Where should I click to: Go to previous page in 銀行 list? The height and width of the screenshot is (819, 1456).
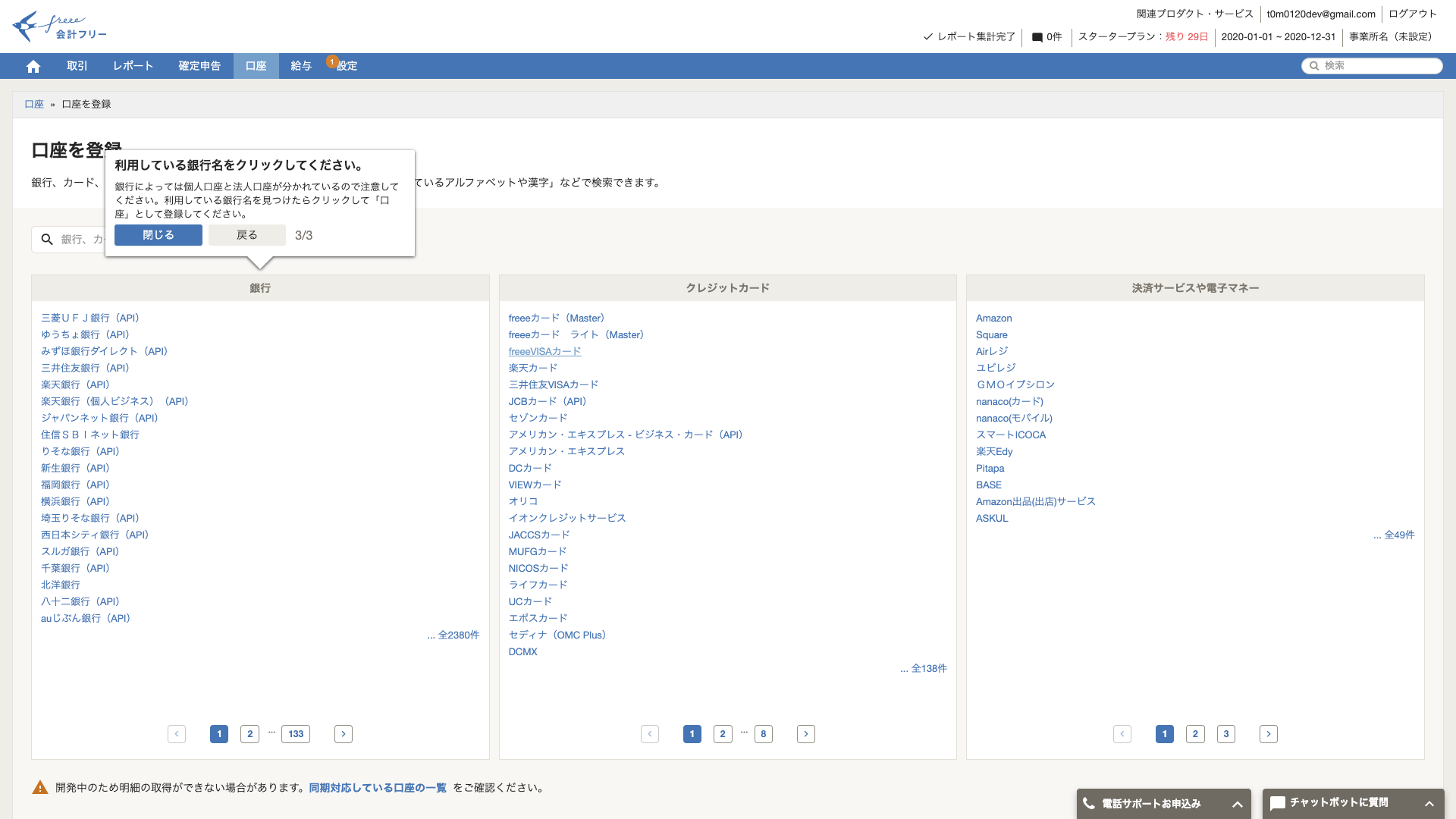click(177, 734)
